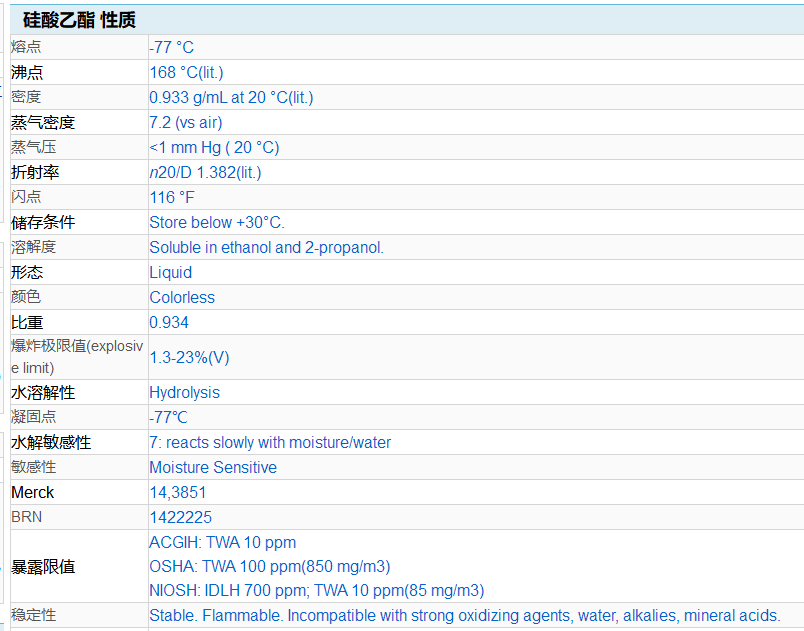Screen dimensions: 804x631
Task: Open refractive index n20/D 1.382(lit.) link
Action: 205,172
